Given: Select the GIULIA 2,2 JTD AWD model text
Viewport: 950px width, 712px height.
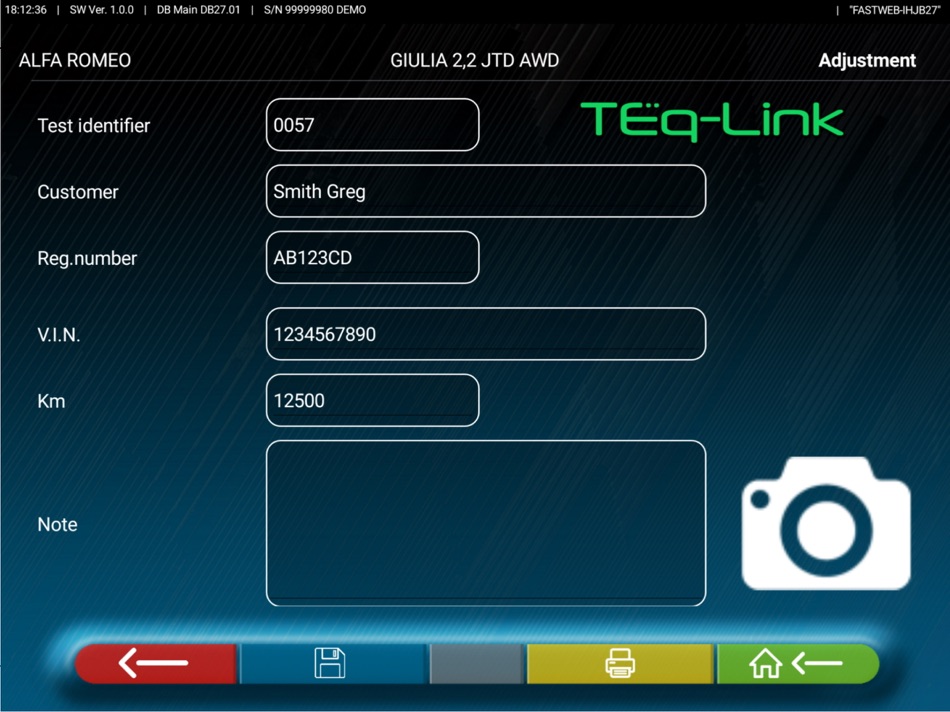Looking at the screenshot, I should pyautogui.click(x=474, y=61).
